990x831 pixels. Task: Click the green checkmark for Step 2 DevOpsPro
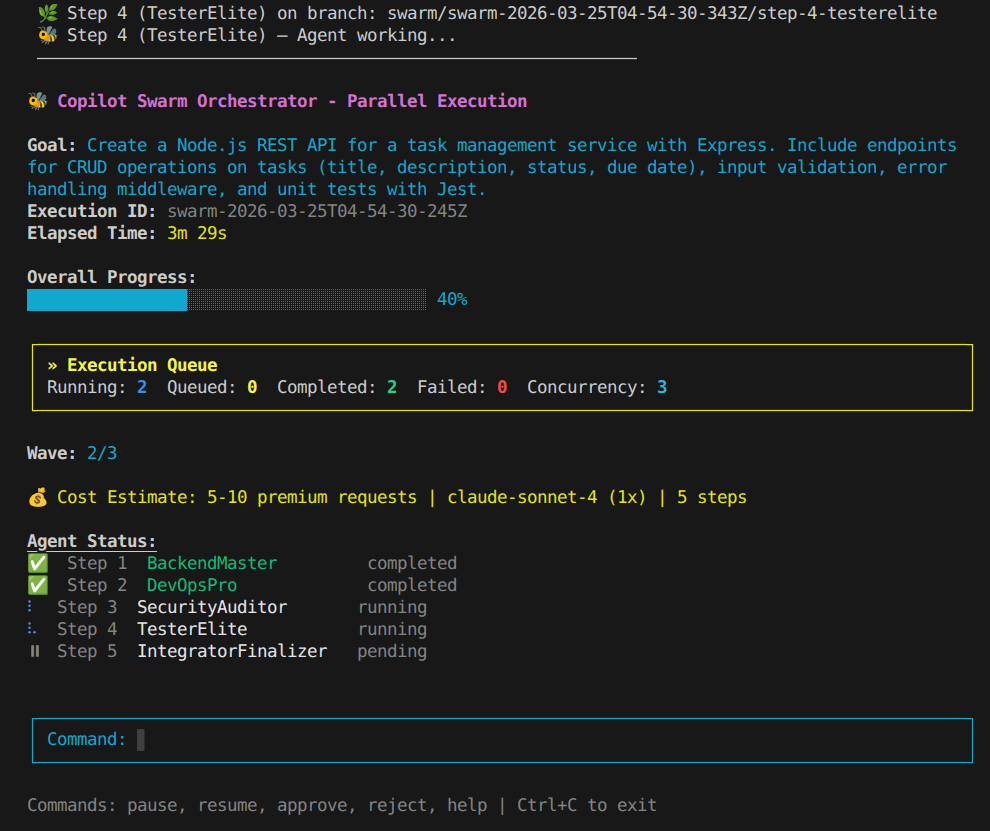[x=36, y=585]
